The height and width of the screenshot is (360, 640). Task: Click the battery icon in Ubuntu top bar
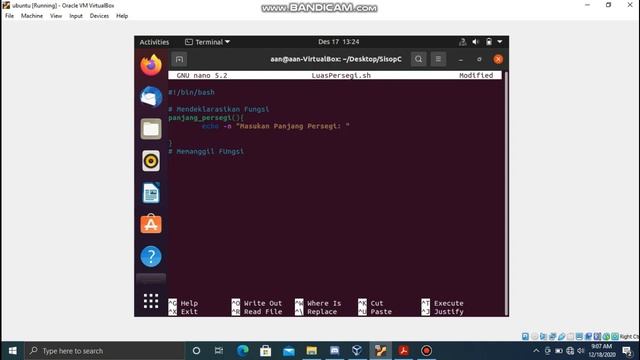(489, 42)
